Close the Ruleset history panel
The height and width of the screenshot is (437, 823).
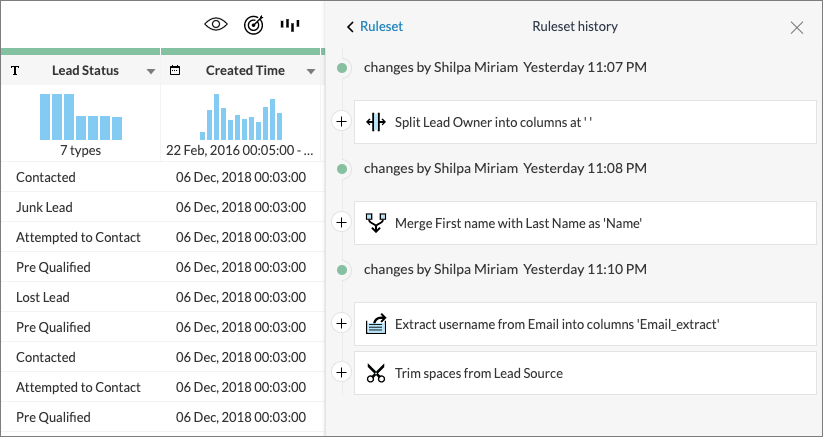click(x=797, y=27)
